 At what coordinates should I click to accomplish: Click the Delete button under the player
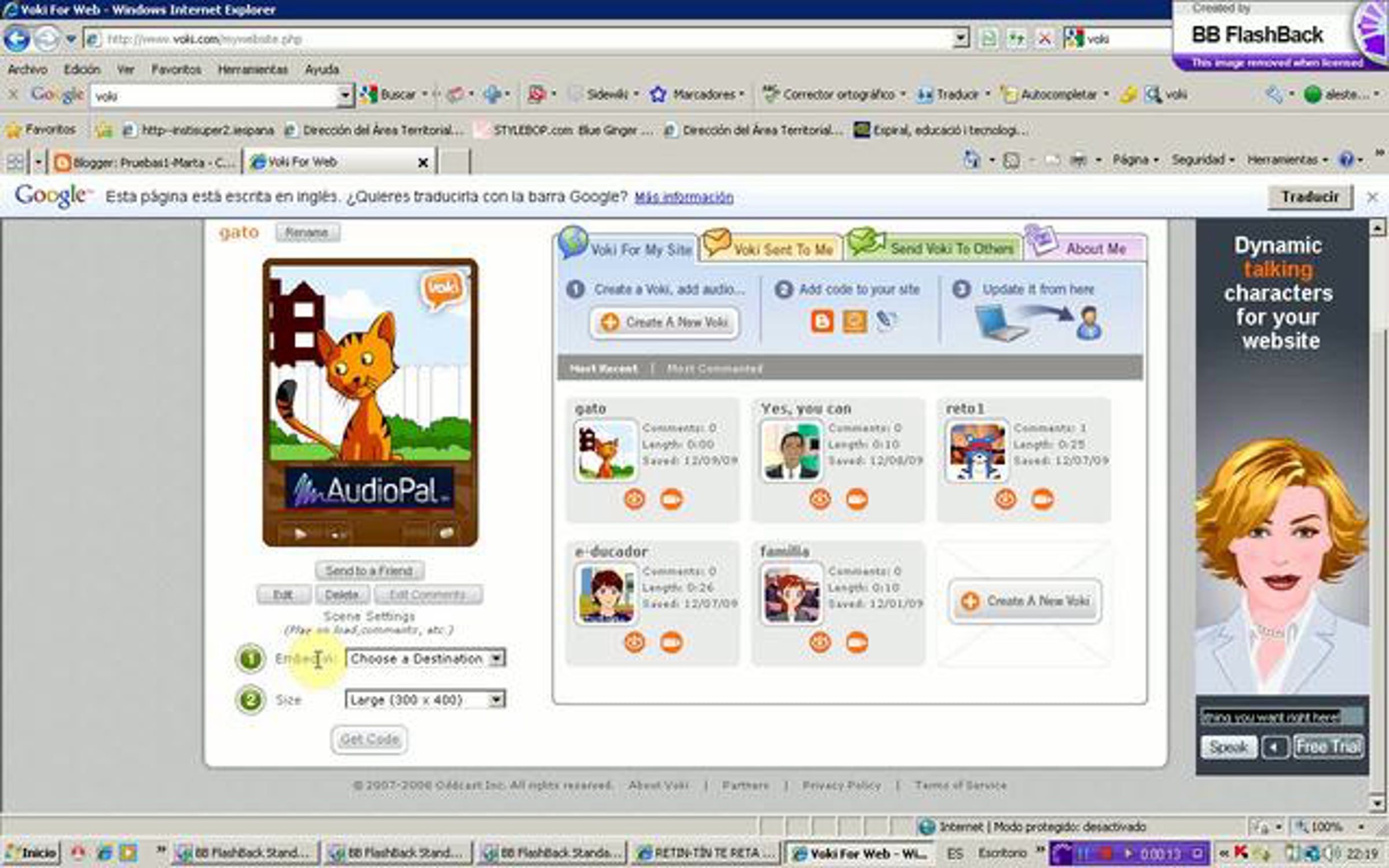(341, 594)
